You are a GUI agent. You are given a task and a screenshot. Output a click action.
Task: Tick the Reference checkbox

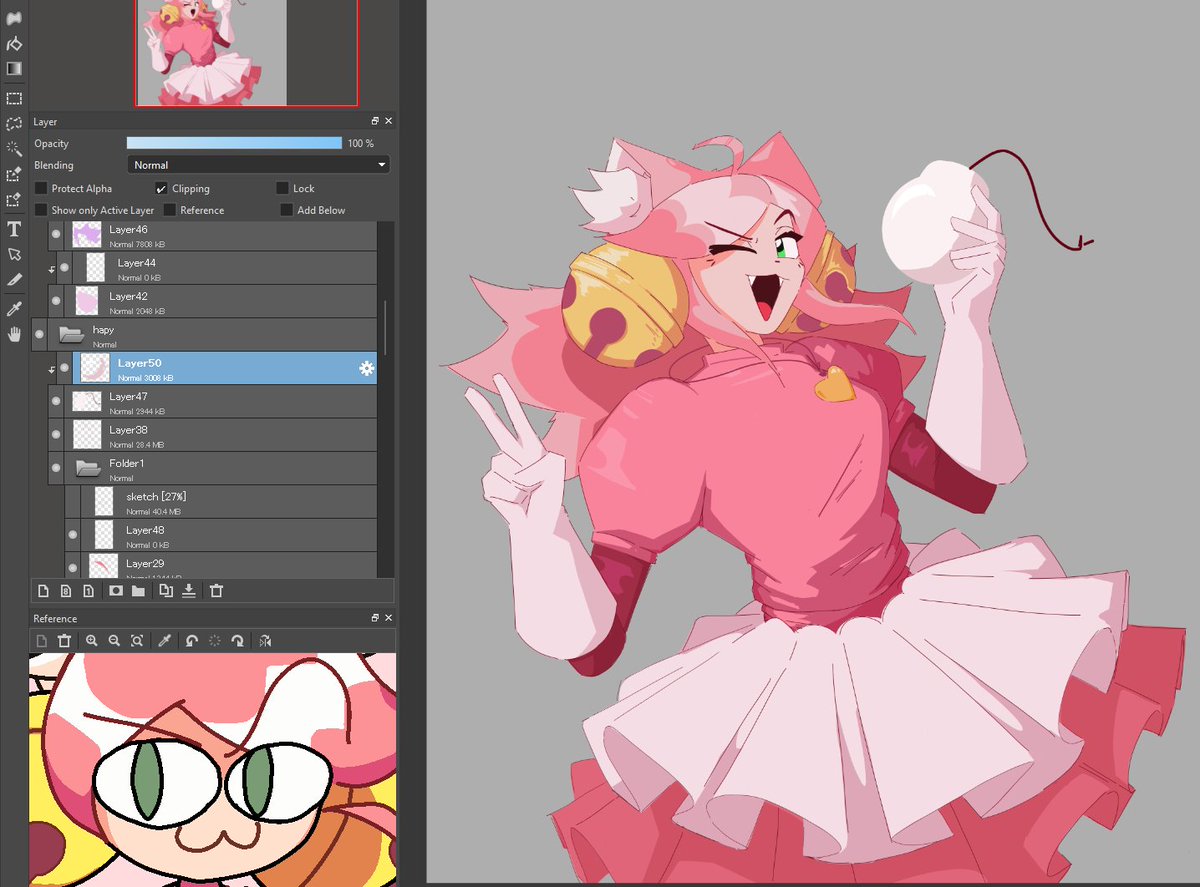(x=170, y=210)
